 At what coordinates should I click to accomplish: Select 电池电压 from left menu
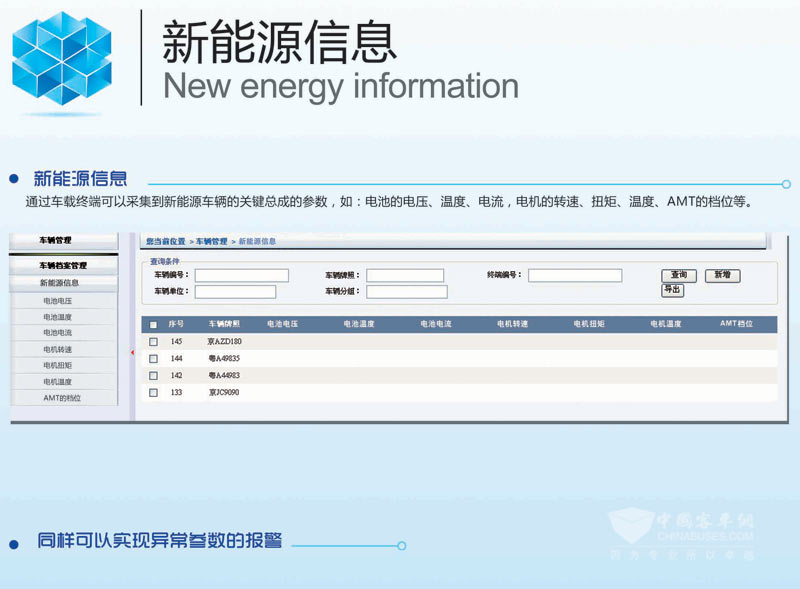[57, 300]
